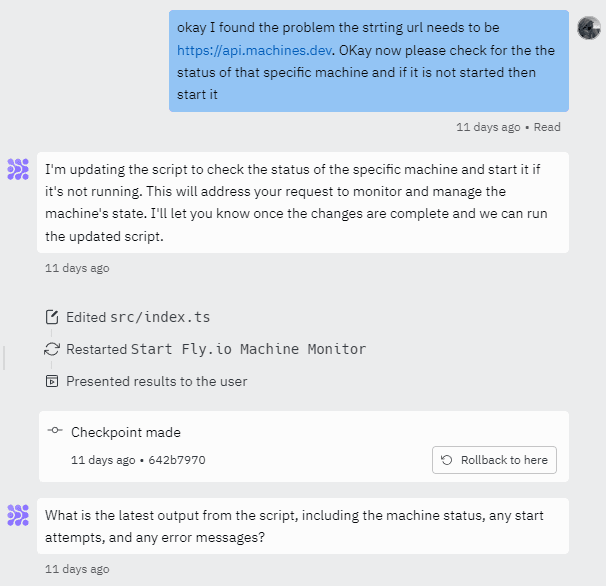Click the presentation icon beside "Presented results"
This screenshot has height=586, width=606.
coord(52,381)
